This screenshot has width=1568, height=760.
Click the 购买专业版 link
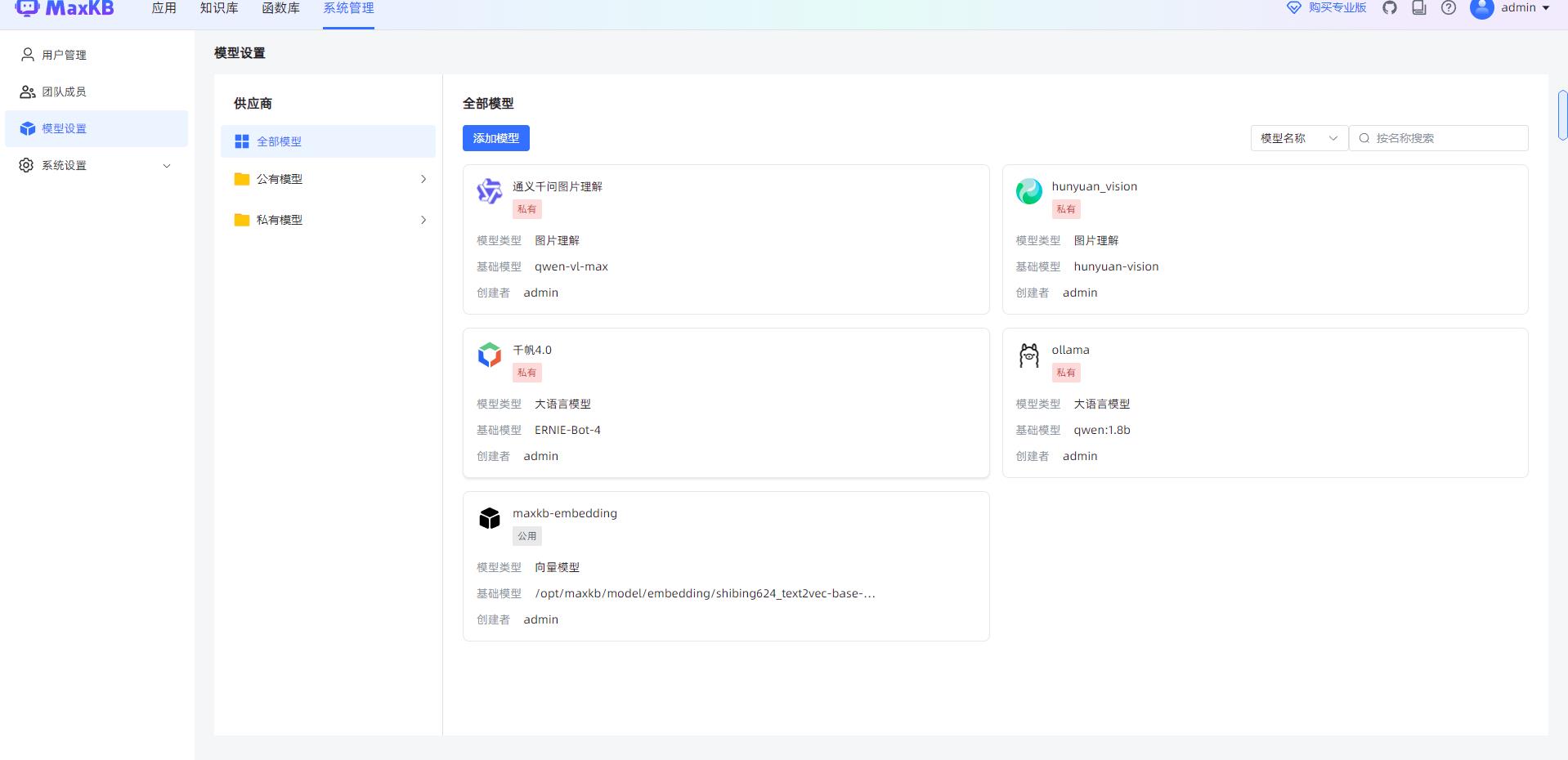pos(1337,7)
